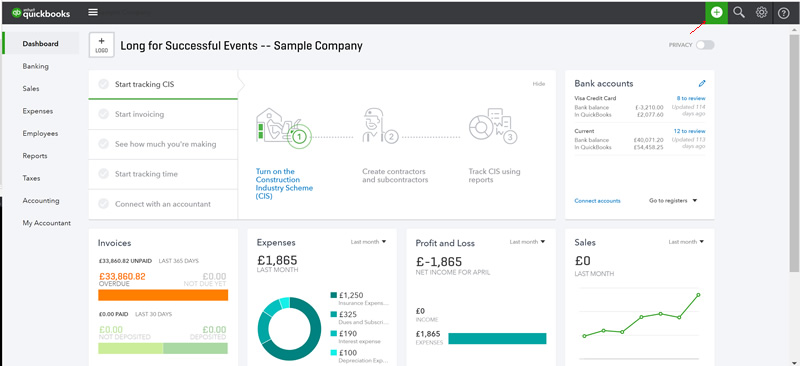
Task: Click the £-1,865 net income figure
Action: click(439, 261)
